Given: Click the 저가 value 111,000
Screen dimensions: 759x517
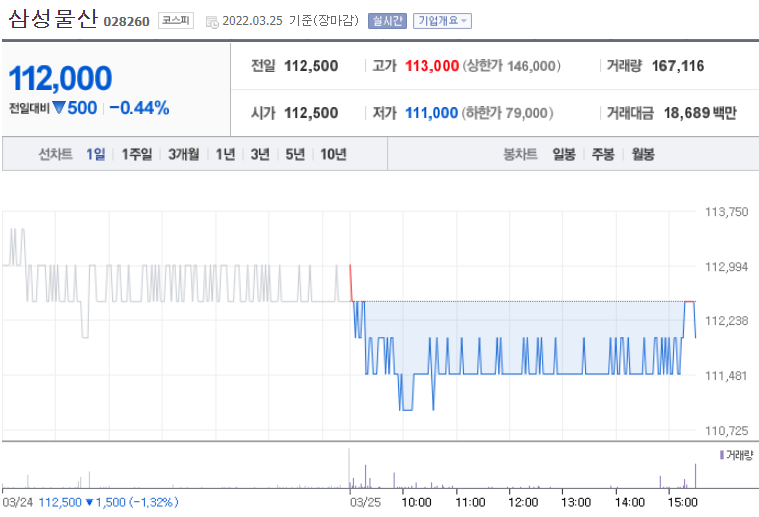Looking at the screenshot, I should pos(431,113).
